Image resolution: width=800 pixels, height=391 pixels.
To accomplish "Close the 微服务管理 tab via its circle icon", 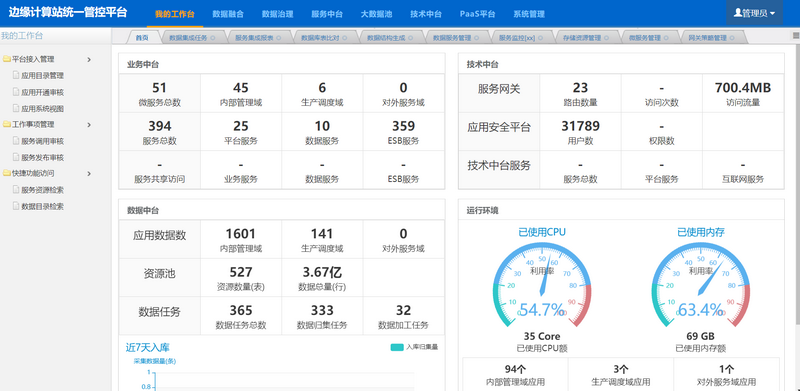I will [666, 38].
